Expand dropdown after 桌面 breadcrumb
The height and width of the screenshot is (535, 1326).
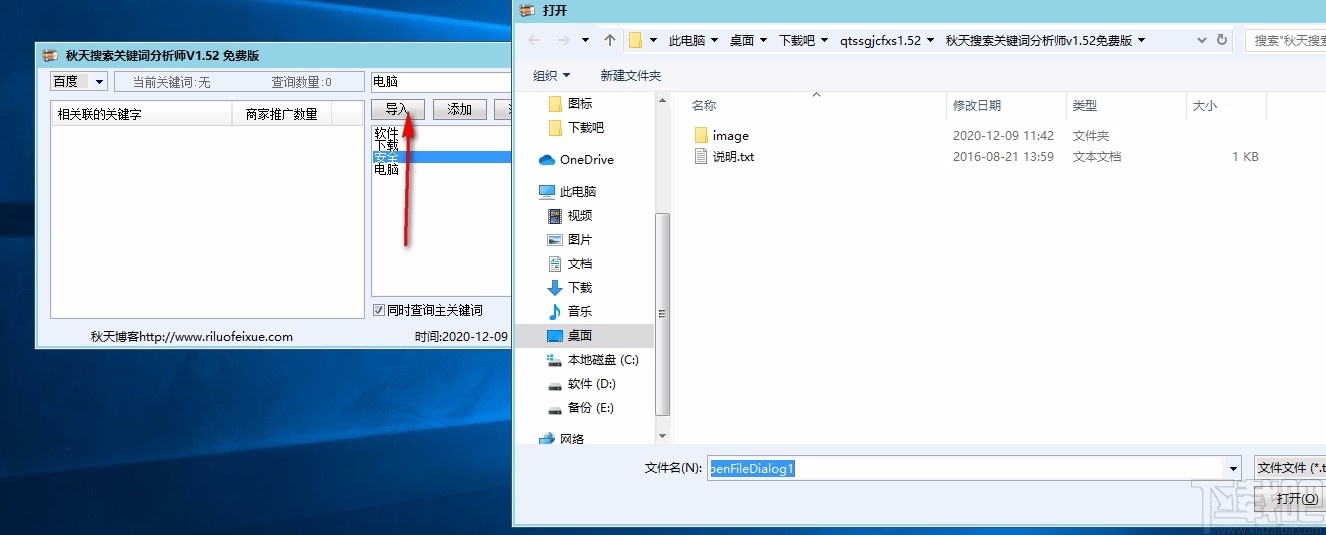click(763, 40)
